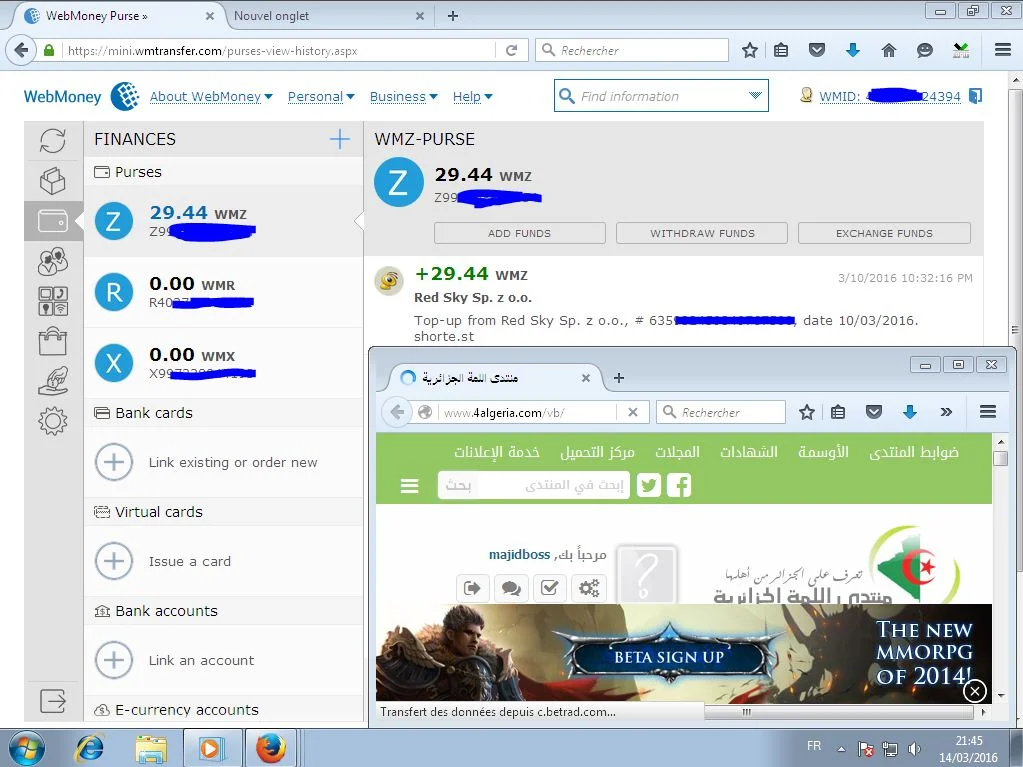
Task: Open Firefox from the Windows taskbar
Action: tap(270, 748)
